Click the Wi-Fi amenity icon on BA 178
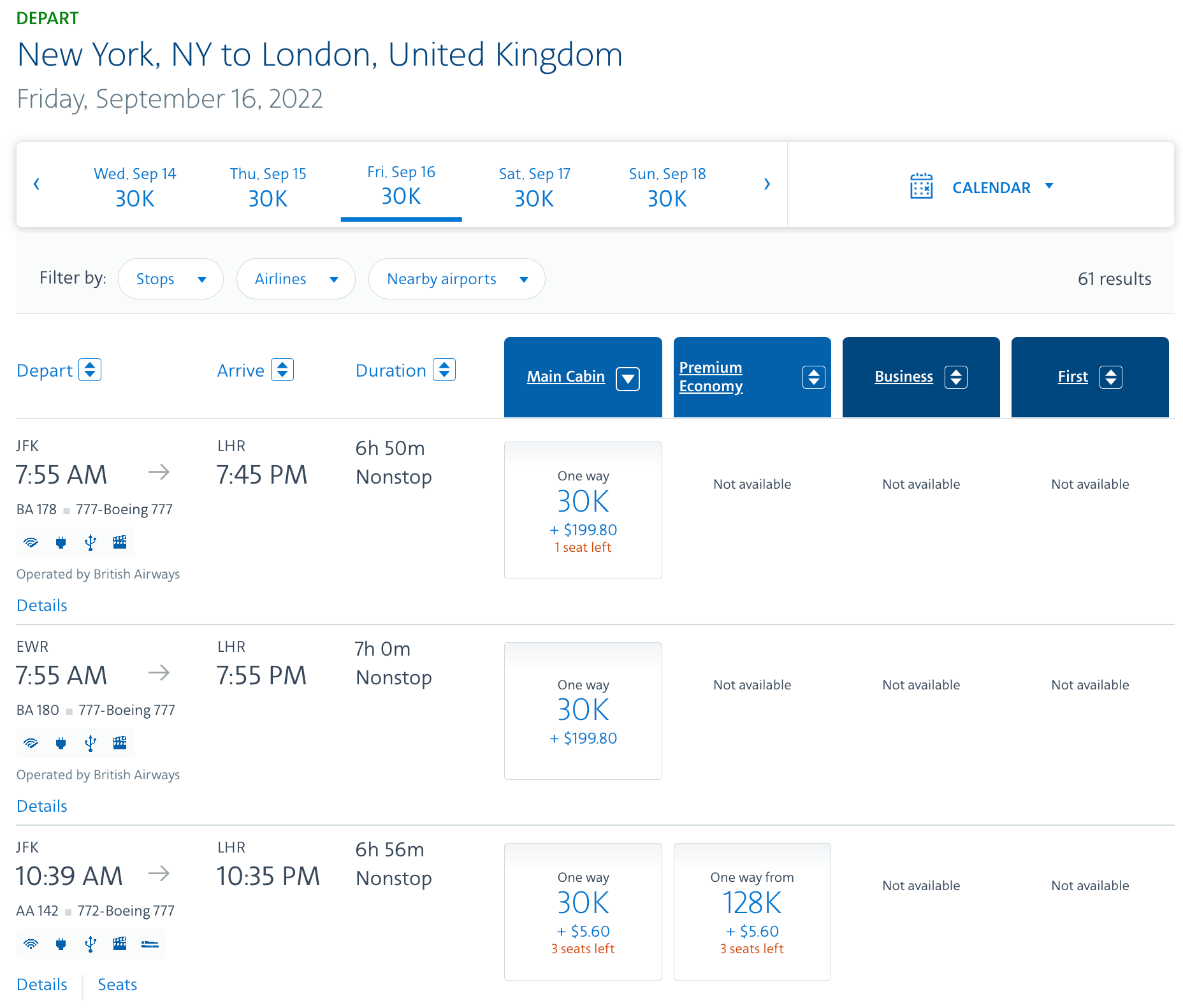The image size is (1183, 1008). click(30, 542)
